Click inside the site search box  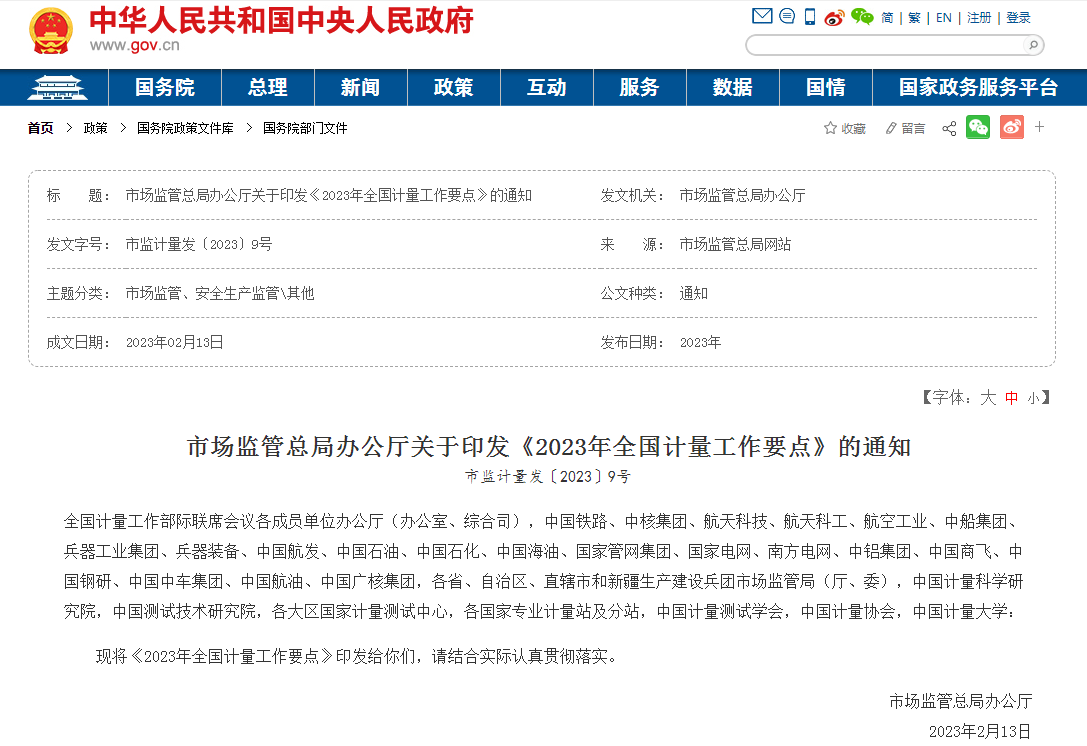pos(885,45)
